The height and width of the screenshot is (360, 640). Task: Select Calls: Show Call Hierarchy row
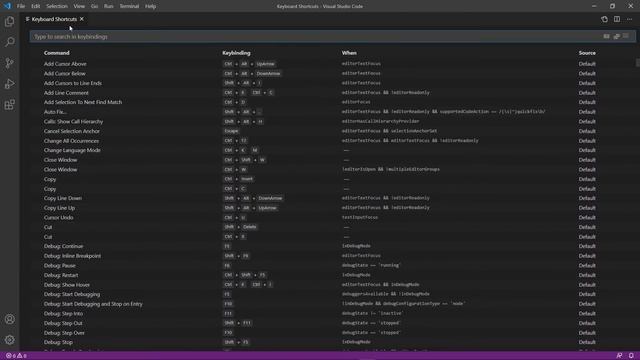click(332, 121)
